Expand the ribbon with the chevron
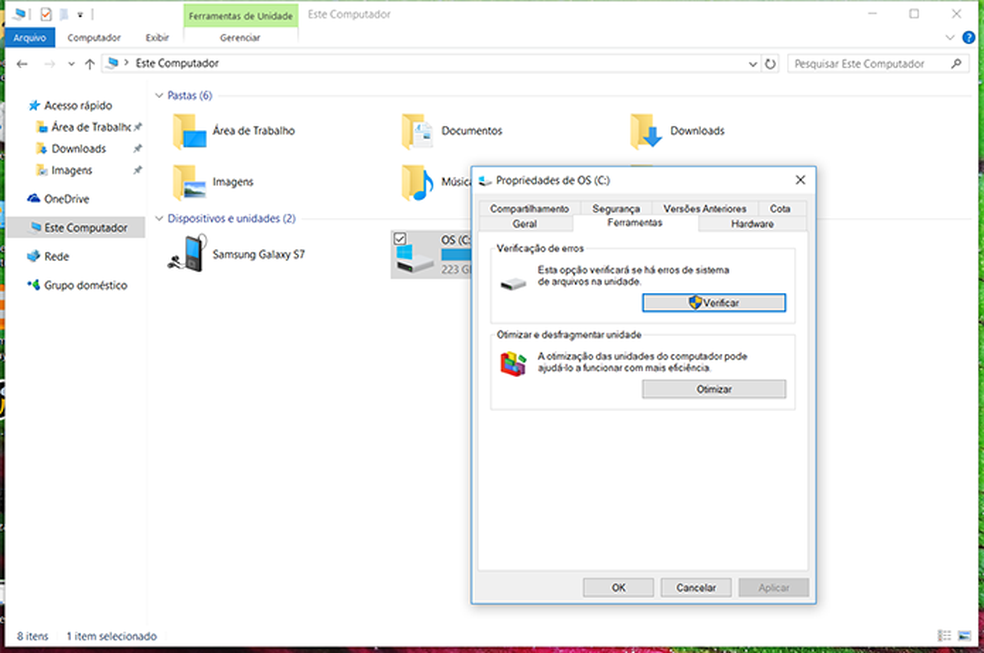 [x=949, y=38]
